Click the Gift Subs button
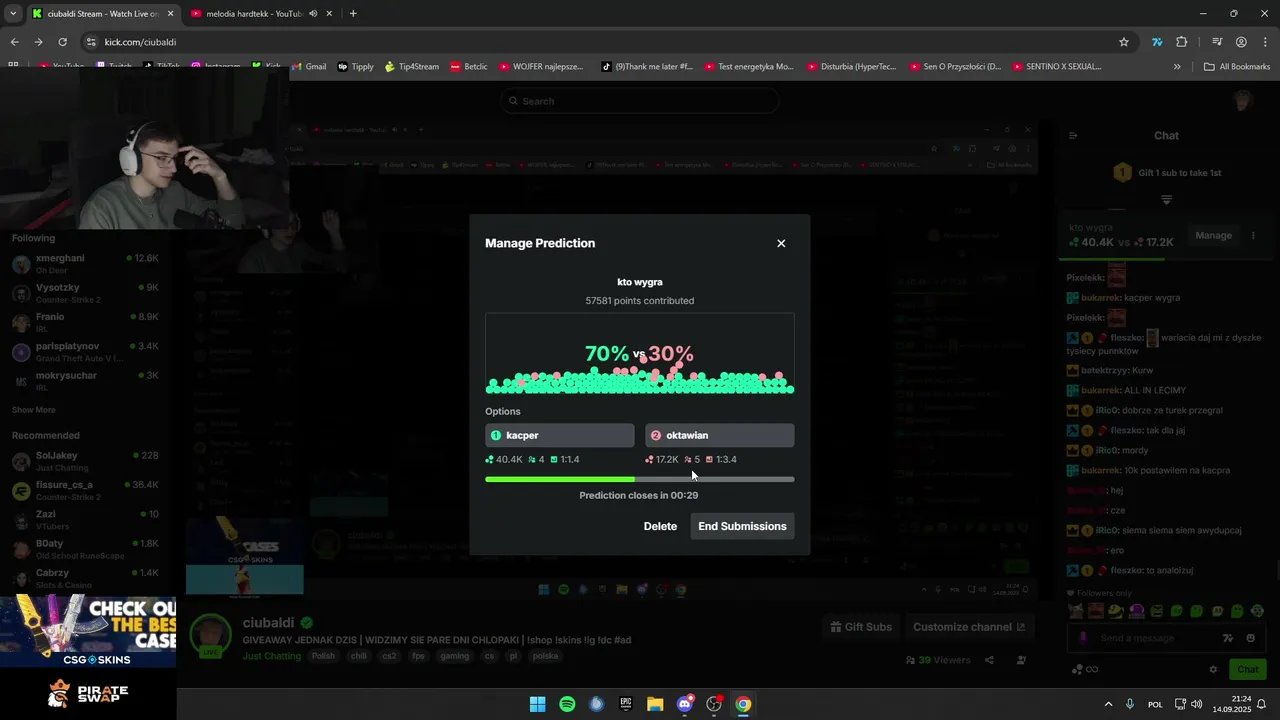Image resolution: width=1280 pixels, height=720 pixels. [861, 627]
